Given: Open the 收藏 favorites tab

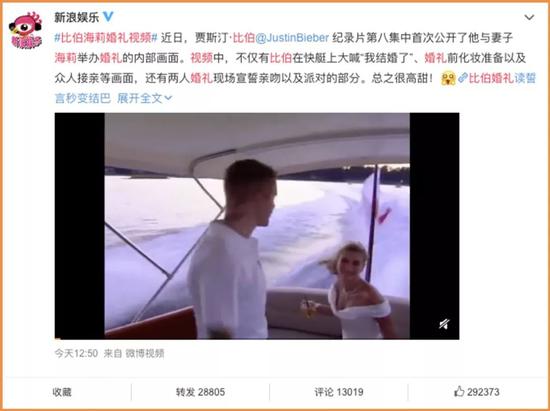Looking at the screenshot, I should [62, 392].
